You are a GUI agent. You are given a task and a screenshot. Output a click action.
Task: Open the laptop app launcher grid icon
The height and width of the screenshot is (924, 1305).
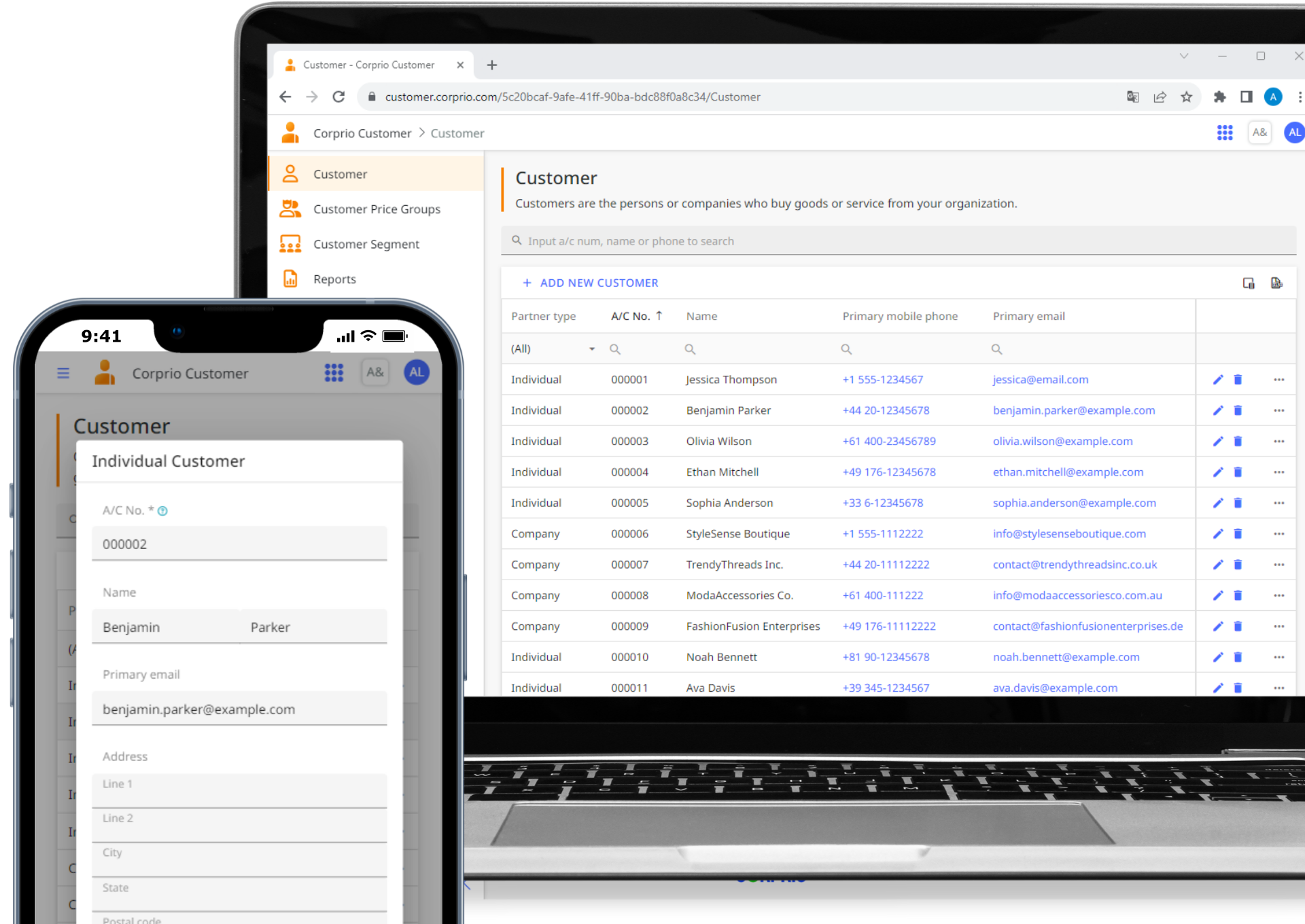point(1225,133)
